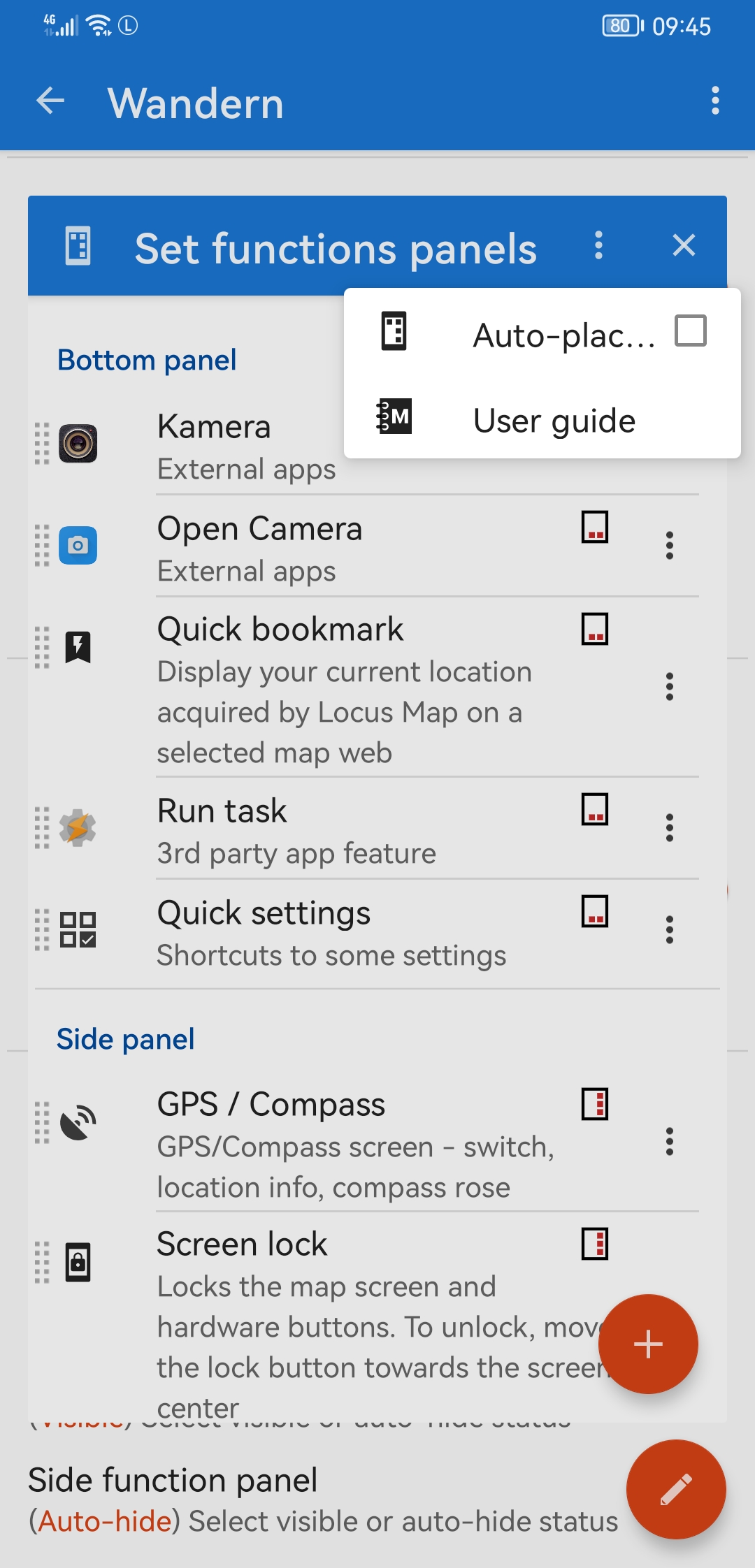Tap the Run task gear icon

(78, 828)
